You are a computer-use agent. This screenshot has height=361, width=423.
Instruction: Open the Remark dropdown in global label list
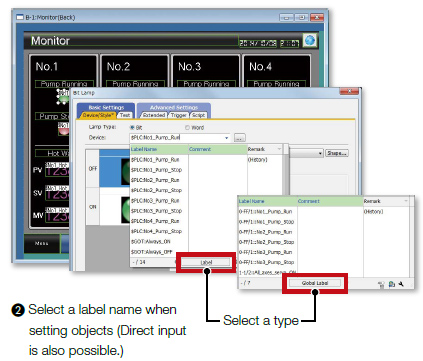pos(406,201)
